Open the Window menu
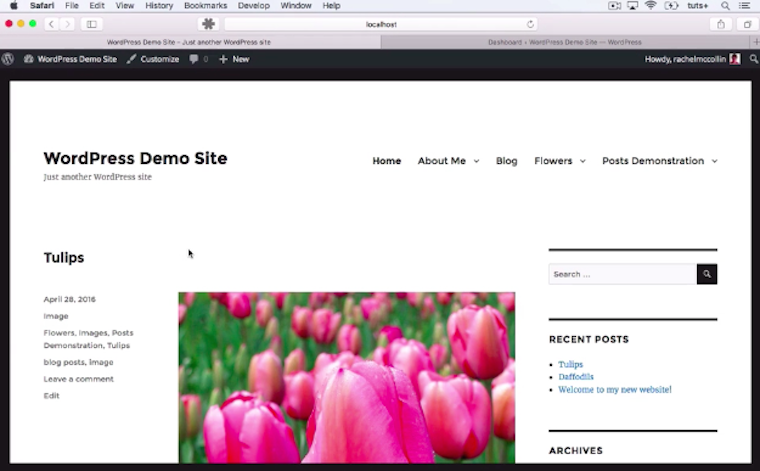This screenshot has width=760, height=471. point(296,6)
